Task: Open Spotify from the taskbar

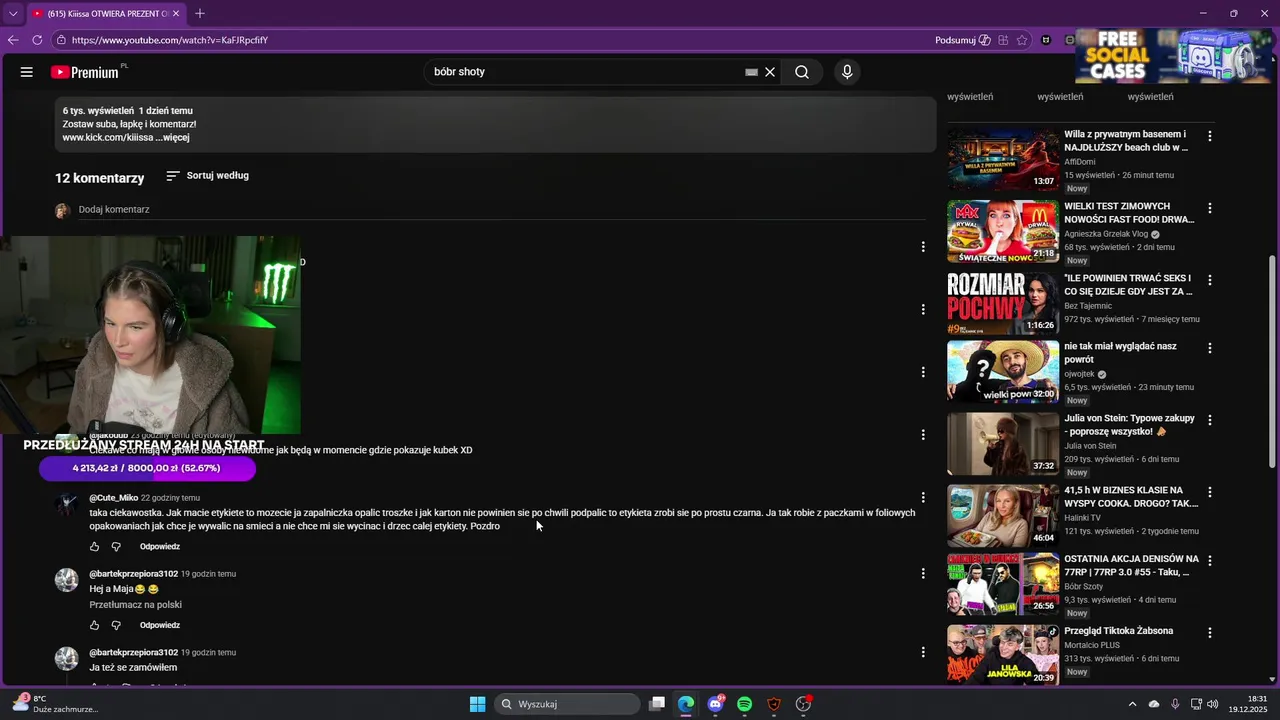Action: point(744,704)
